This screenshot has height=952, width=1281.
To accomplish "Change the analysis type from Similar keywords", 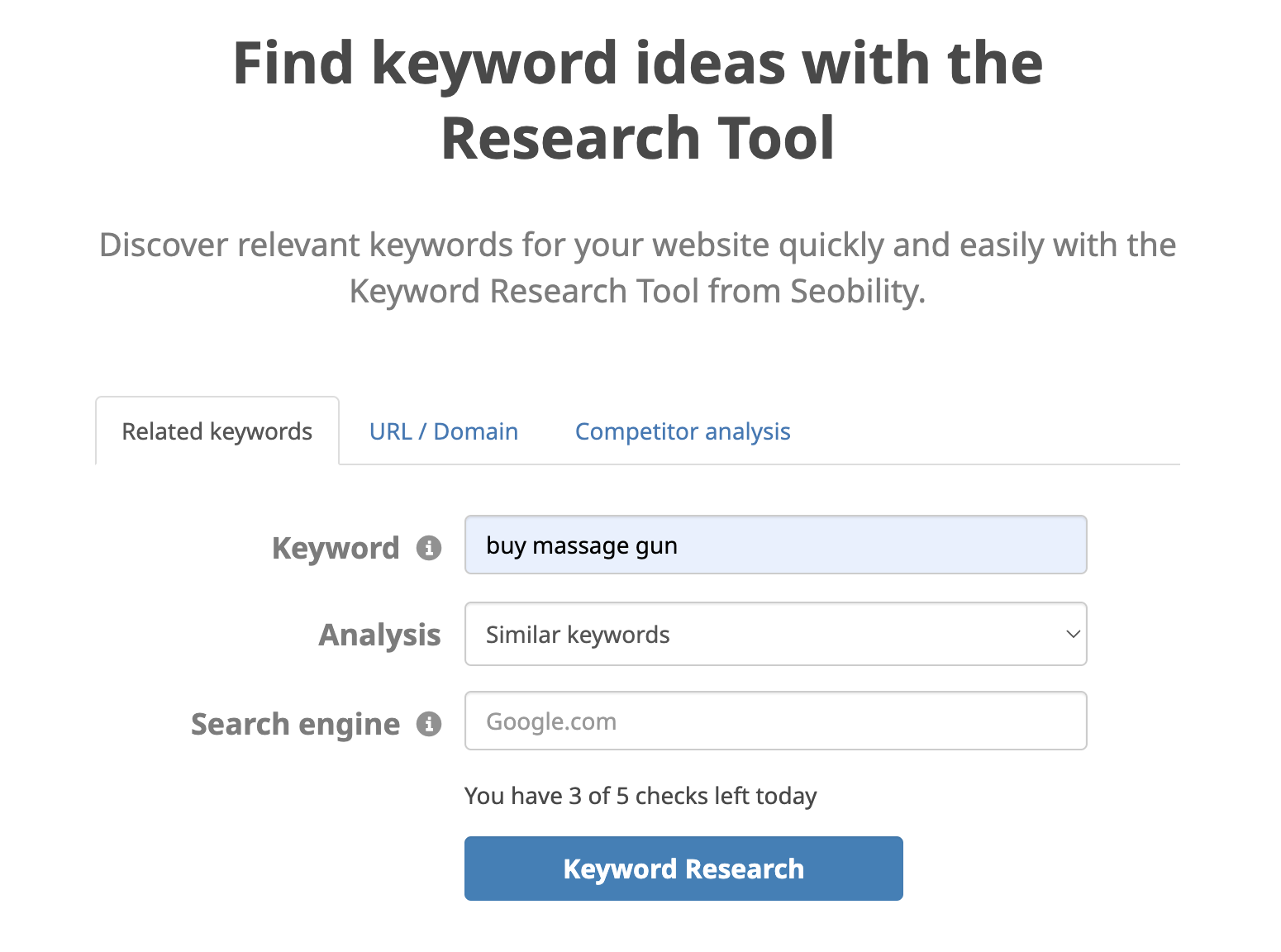I will click(775, 634).
